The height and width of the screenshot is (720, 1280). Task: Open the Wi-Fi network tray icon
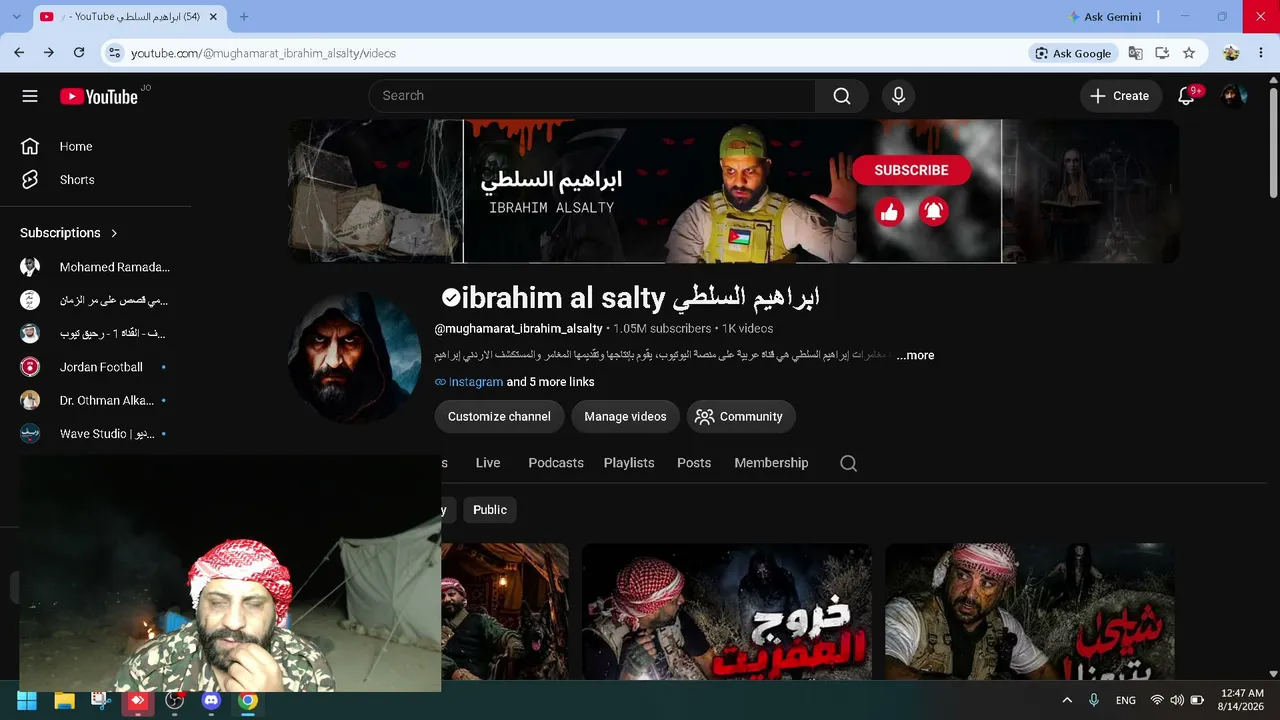tap(1157, 700)
